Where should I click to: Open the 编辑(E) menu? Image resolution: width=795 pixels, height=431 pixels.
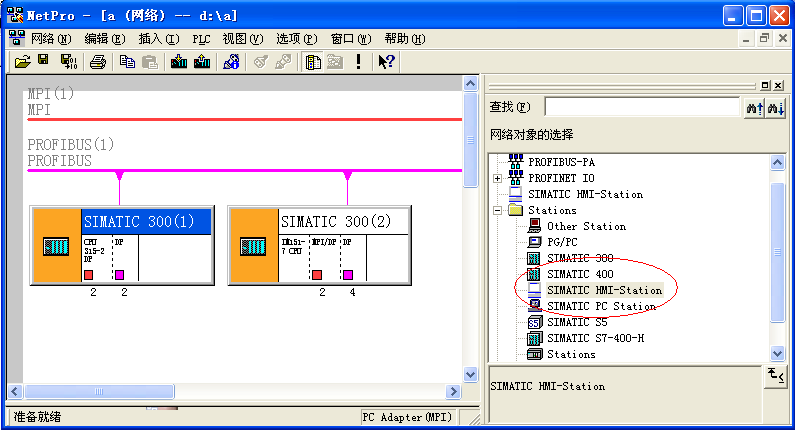[x=105, y=39]
